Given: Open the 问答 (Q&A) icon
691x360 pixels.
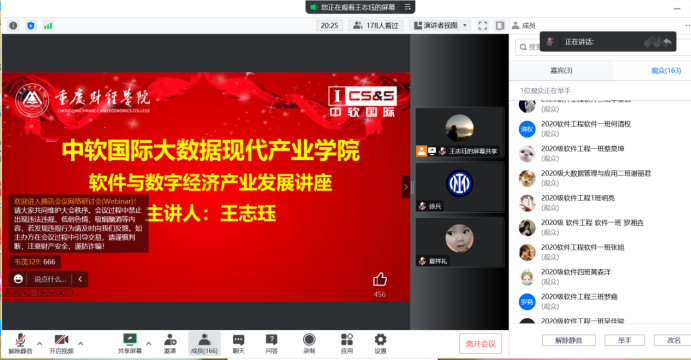Looking at the screenshot, I should pyautogui.click(x=271, y=340).
